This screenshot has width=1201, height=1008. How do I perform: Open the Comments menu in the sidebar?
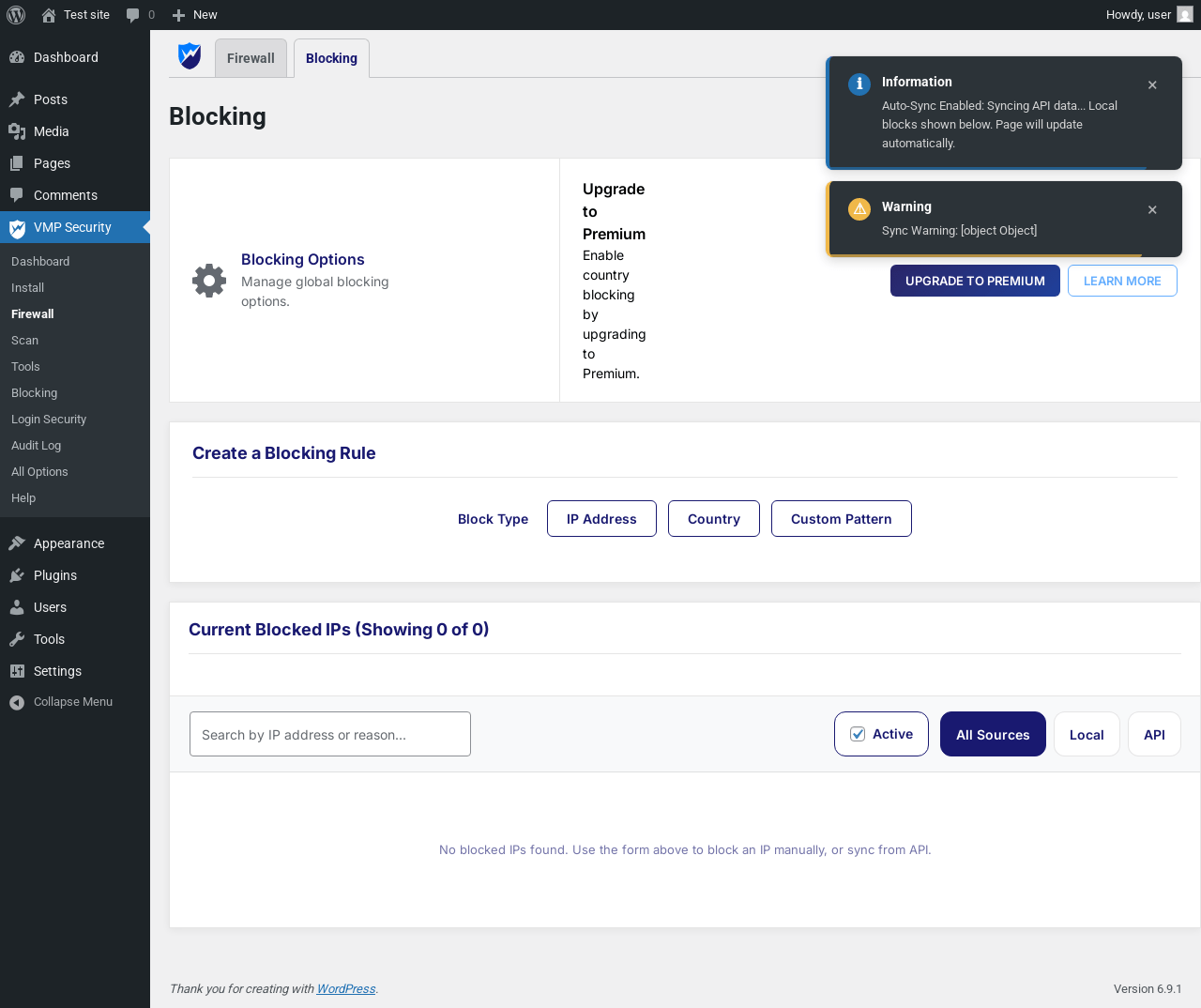point(75,195)
